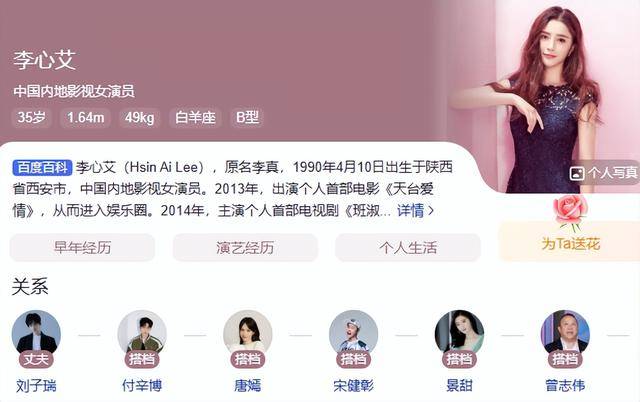Screen dimensions: 640x402
Task: Open the 刘子瑞 name link
Action: pos(36,385)
